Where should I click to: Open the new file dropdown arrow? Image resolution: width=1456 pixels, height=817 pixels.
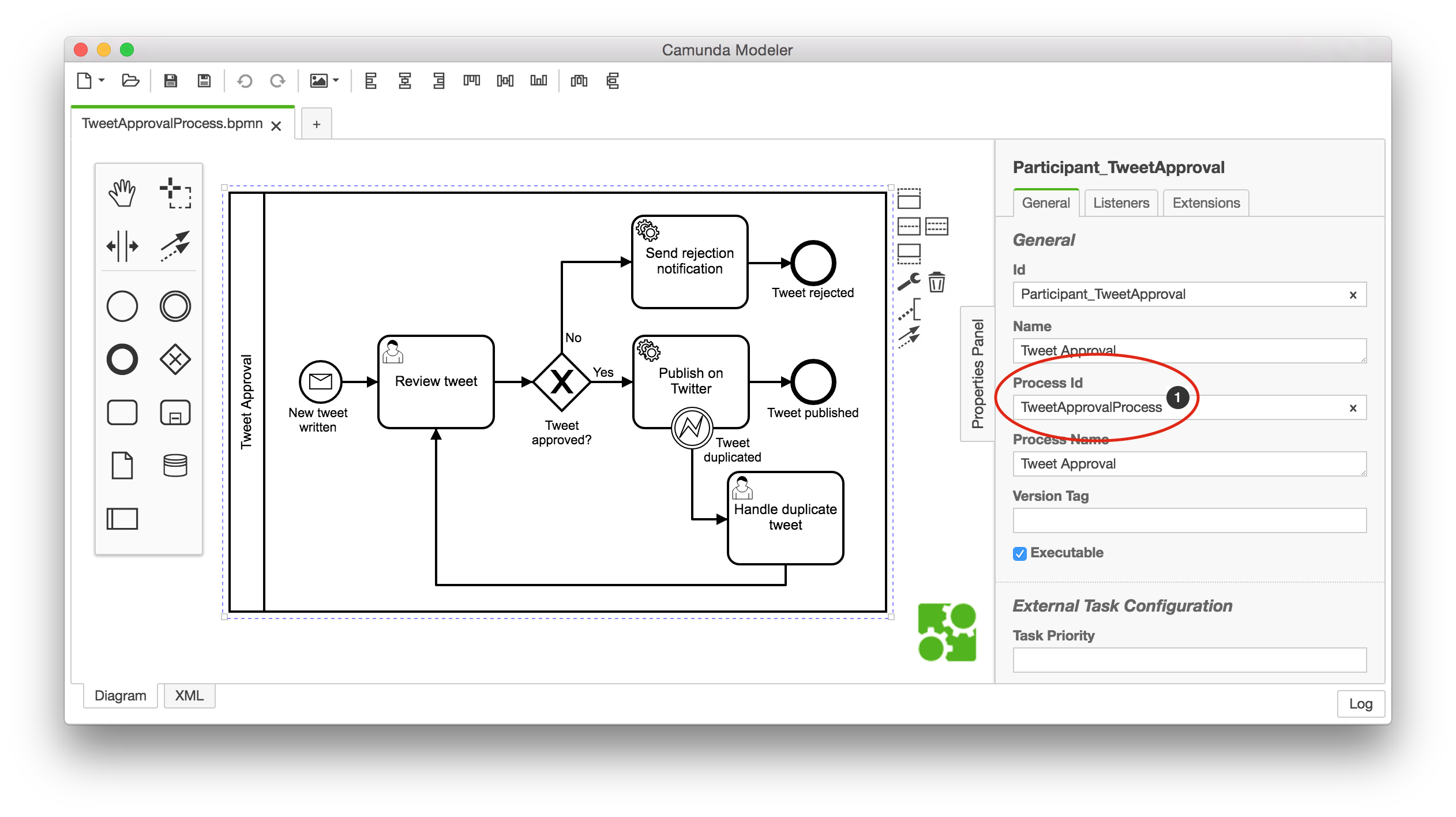coord(102,81)
